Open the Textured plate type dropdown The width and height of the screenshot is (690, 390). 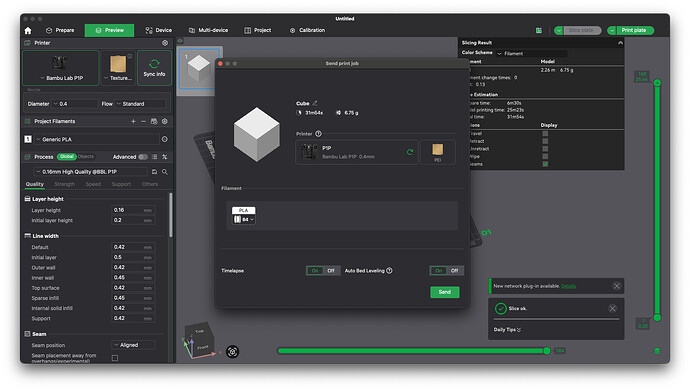(x=118, y=68)
